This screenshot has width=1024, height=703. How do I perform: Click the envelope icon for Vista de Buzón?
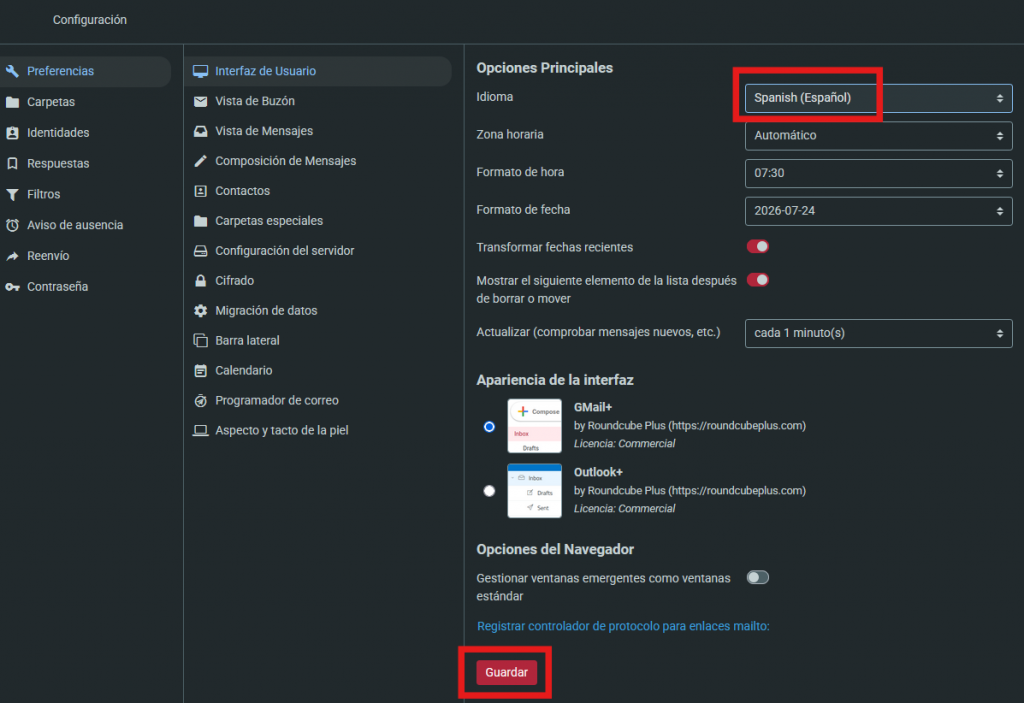[200, 101]
